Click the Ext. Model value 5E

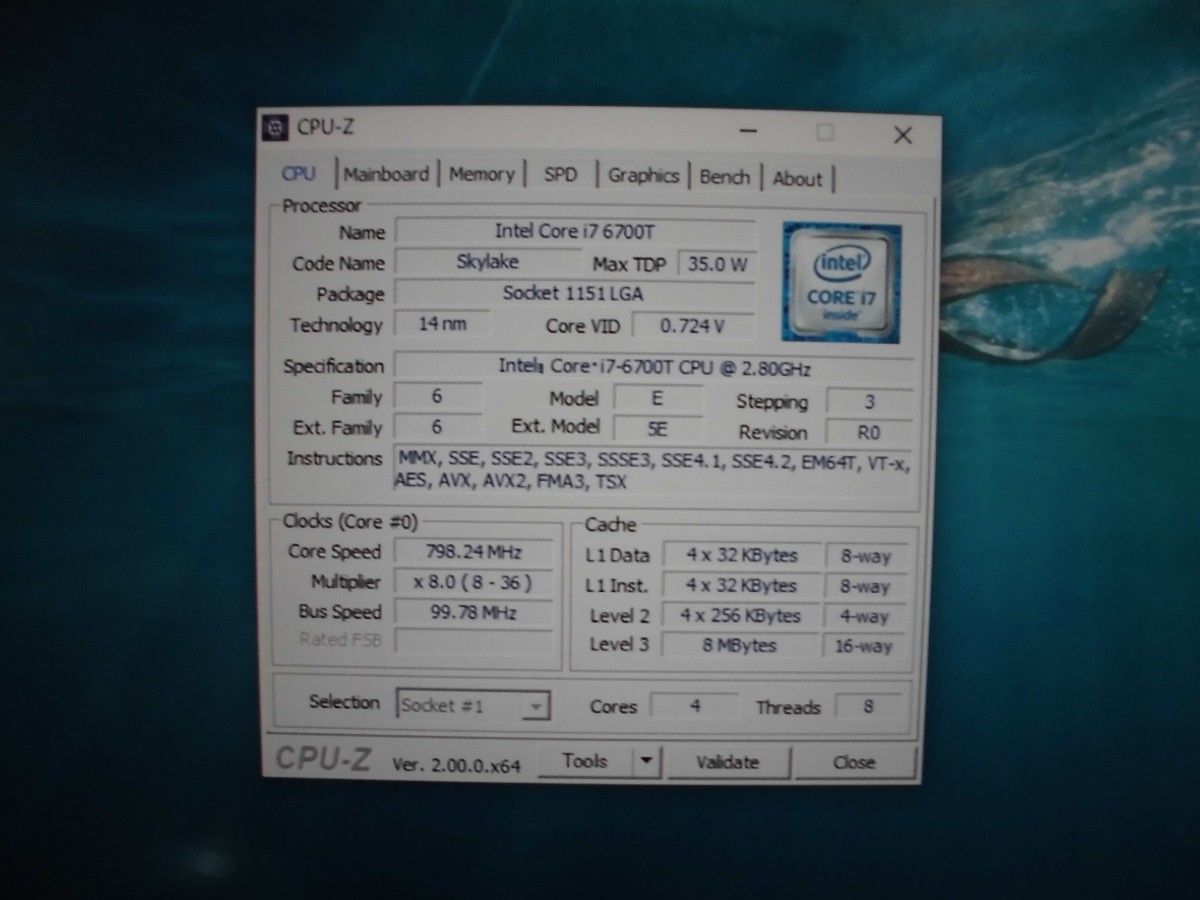tap(657, 429)
